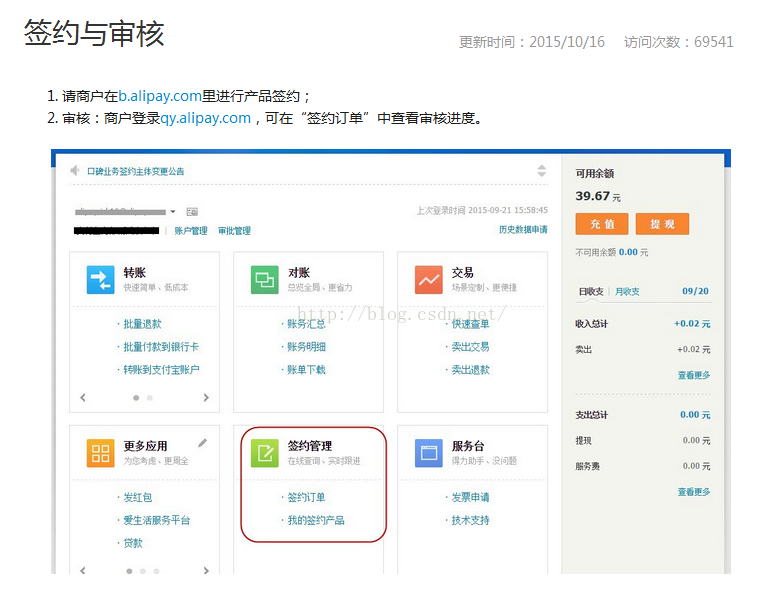Click the orange 提现 withdraw button
The image size is (784, 606).
662,224
